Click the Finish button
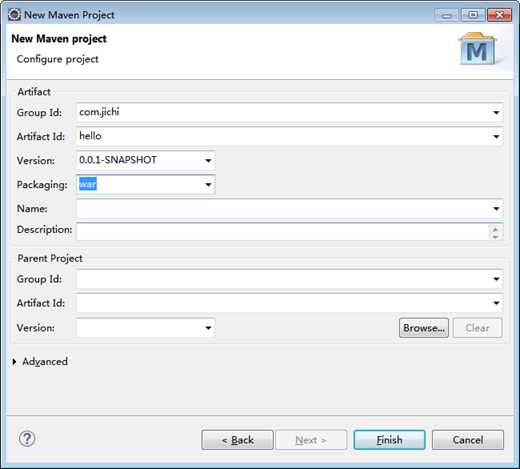Viewport: 520px width, 469px height. (x=389, y=440)
